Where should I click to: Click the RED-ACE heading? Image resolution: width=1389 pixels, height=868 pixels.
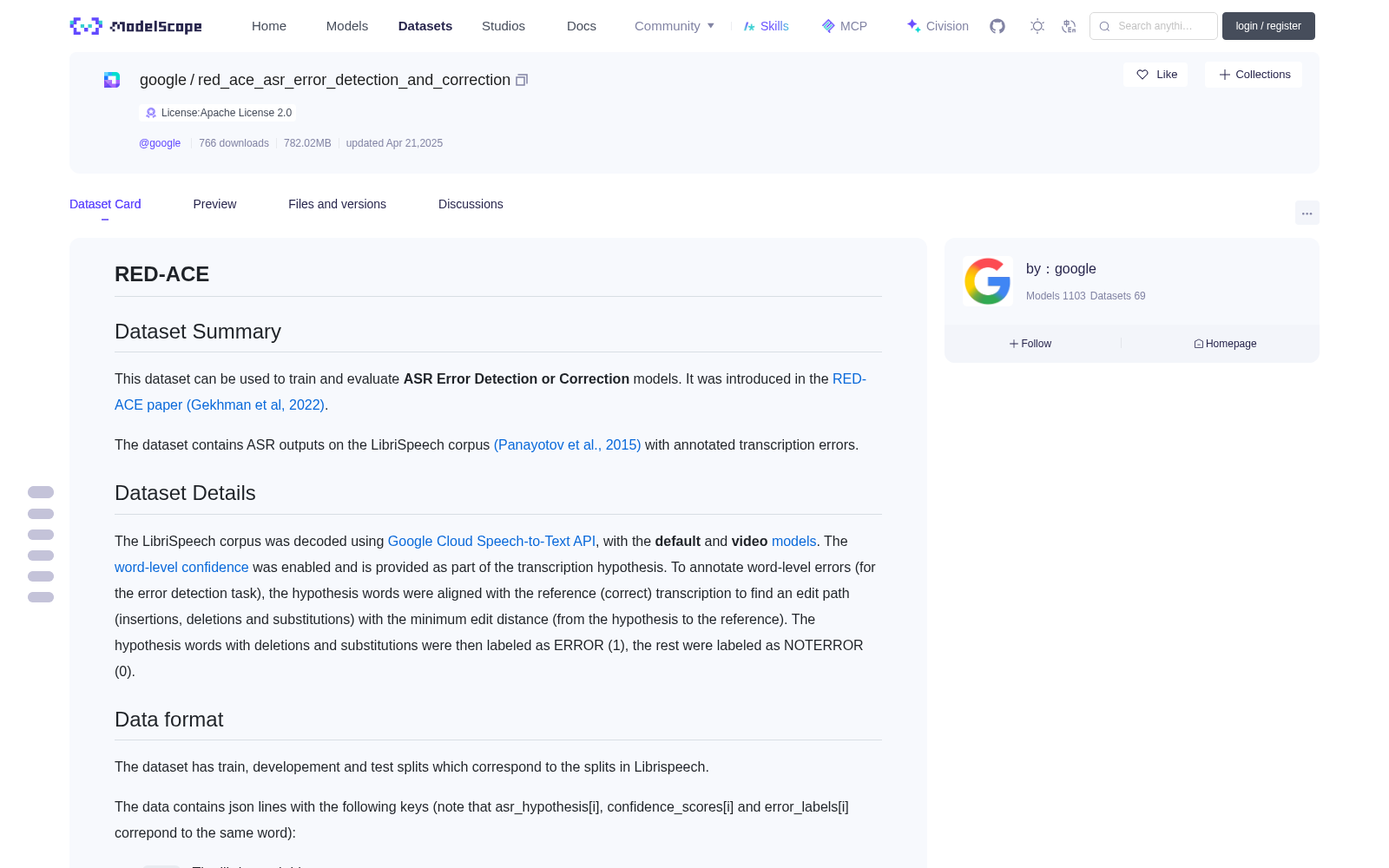click(162, 274)
